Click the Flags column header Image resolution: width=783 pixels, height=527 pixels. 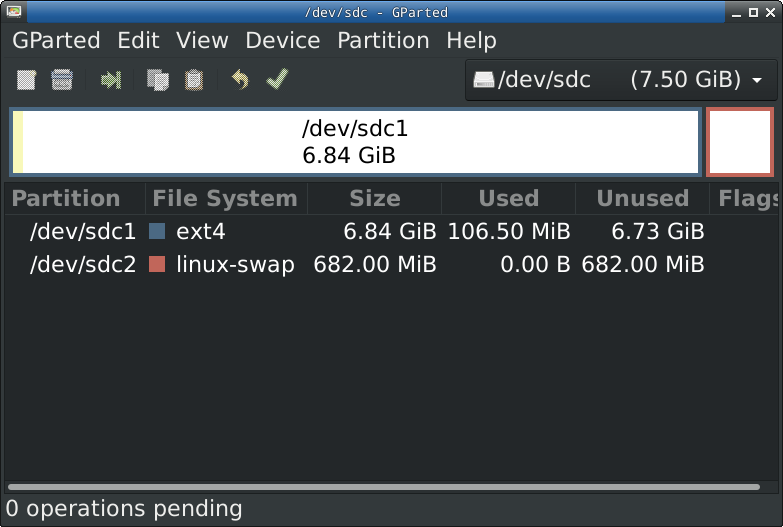pyautogui.click(x=745, y=198)
